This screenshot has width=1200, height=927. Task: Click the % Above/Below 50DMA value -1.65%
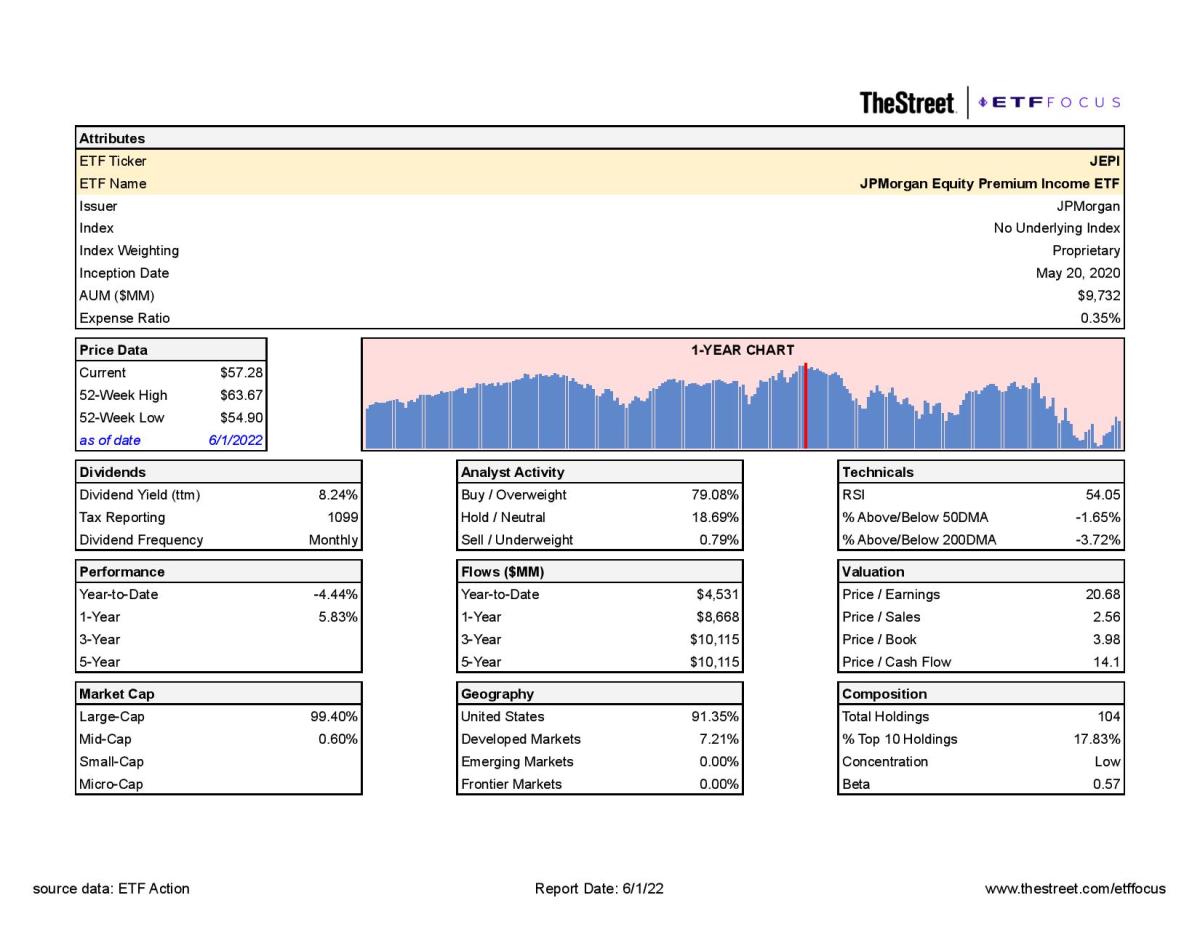(1097, 517)
